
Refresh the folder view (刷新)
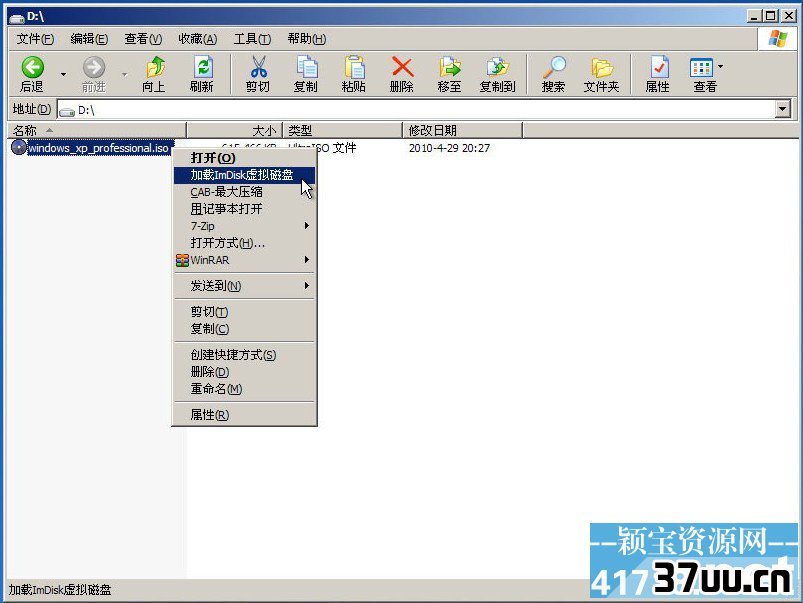click(x=202, y=67)
